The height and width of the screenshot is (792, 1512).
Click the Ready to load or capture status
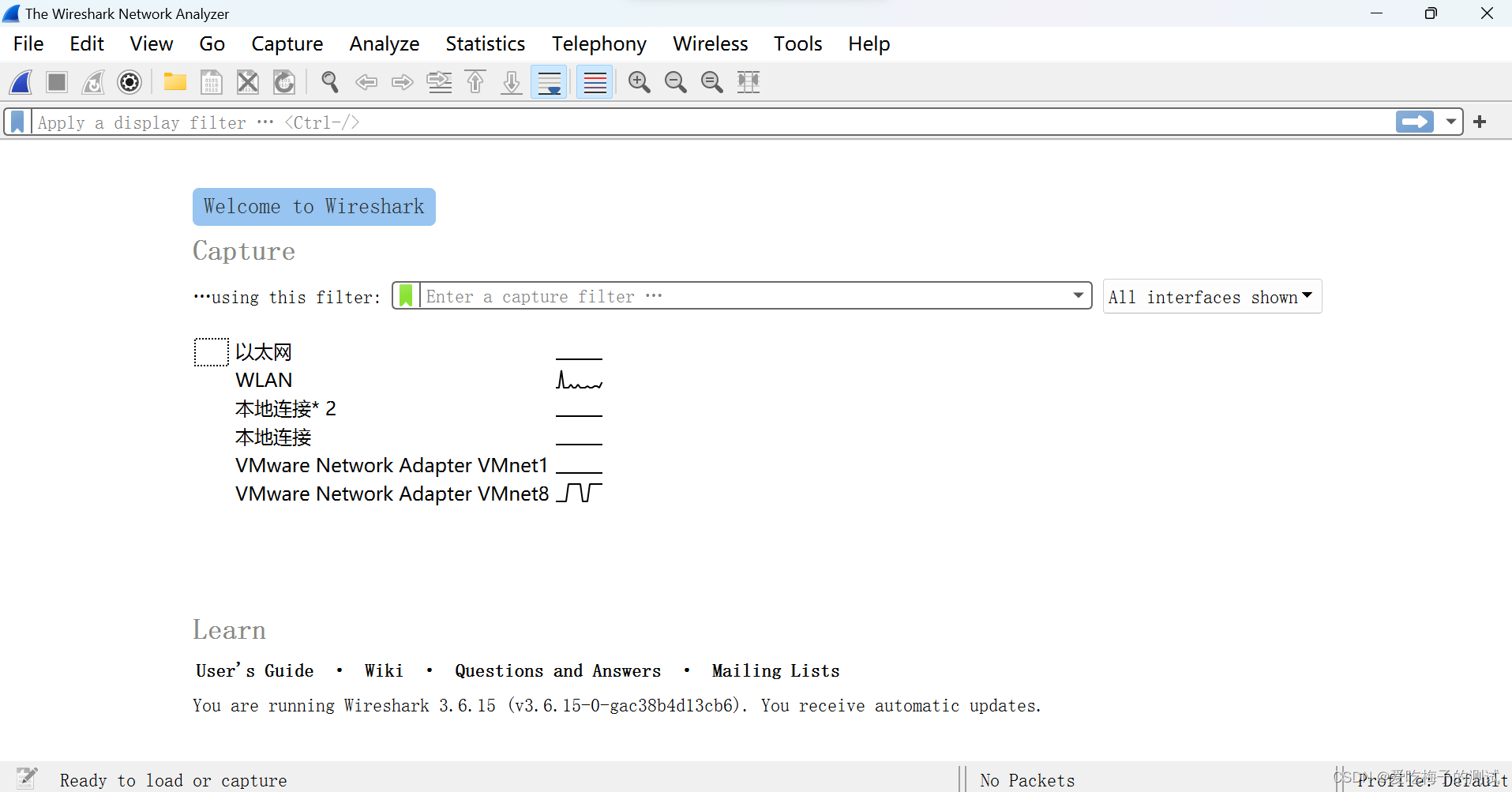click(x=173, y=780)
